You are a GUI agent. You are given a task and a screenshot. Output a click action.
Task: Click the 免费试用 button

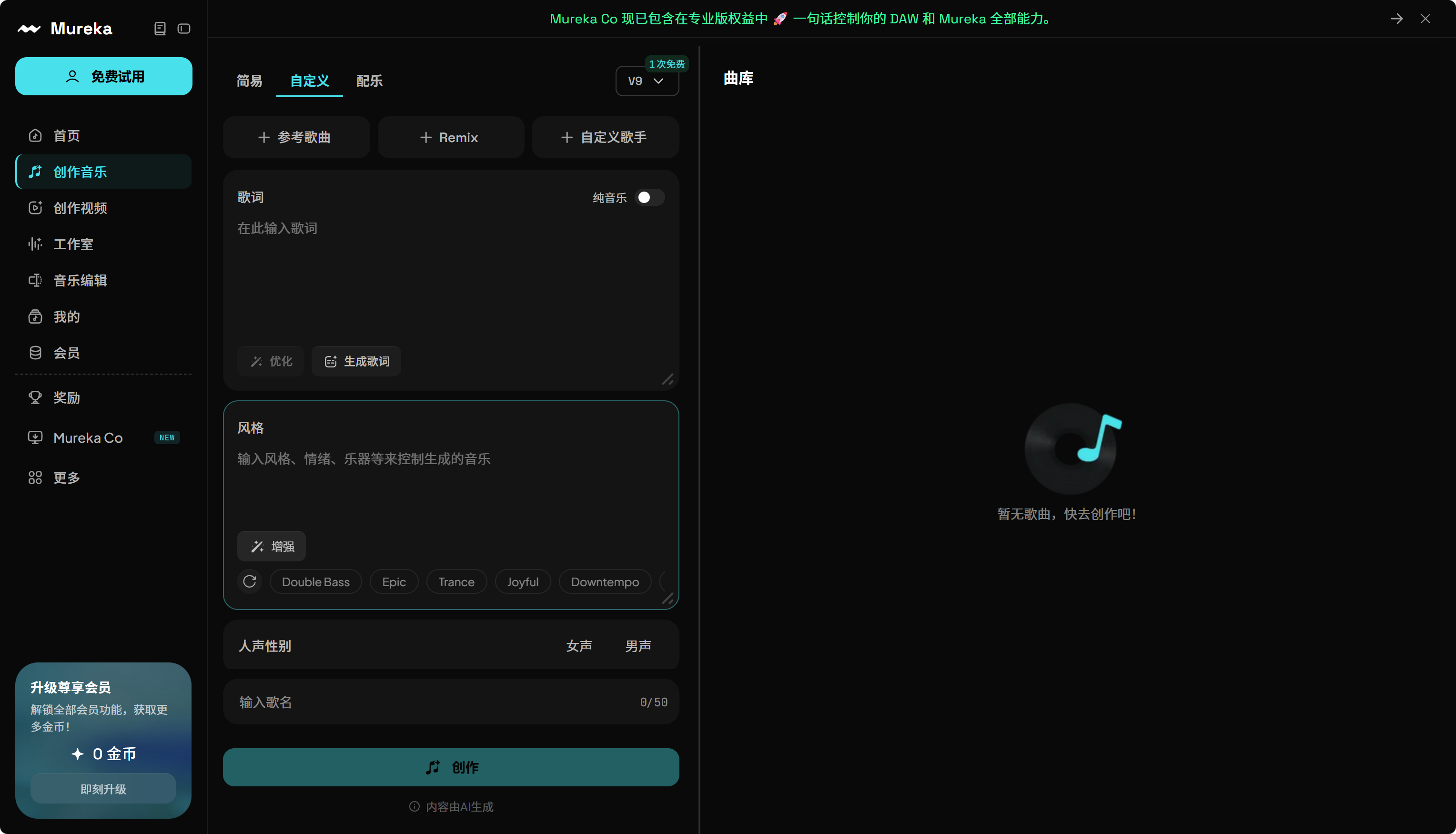point(104,76)
